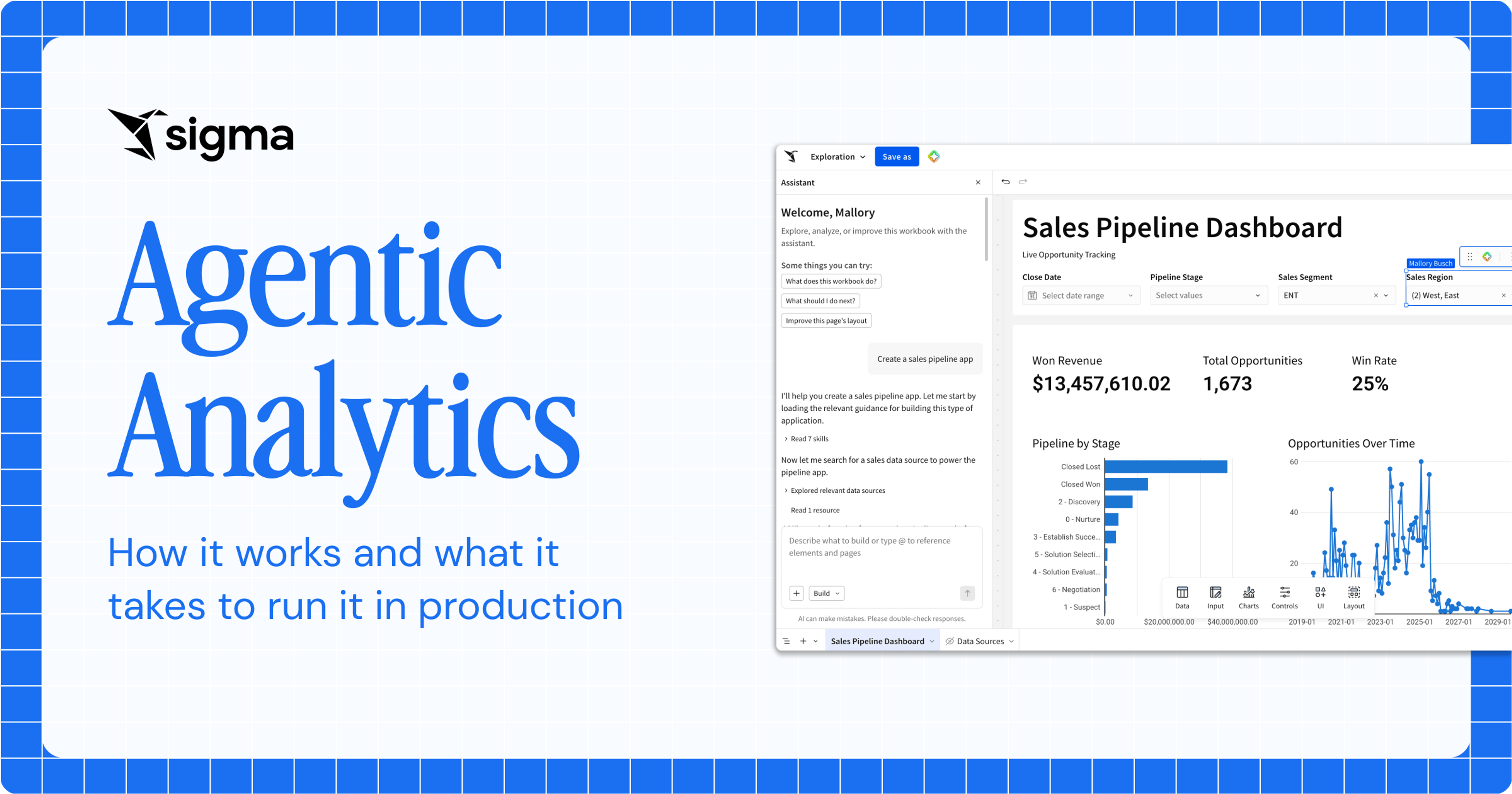Click the Sales Pipeline Dashboard title
This screenshot has height=794, width=1512.
[x=1182, y=228]
